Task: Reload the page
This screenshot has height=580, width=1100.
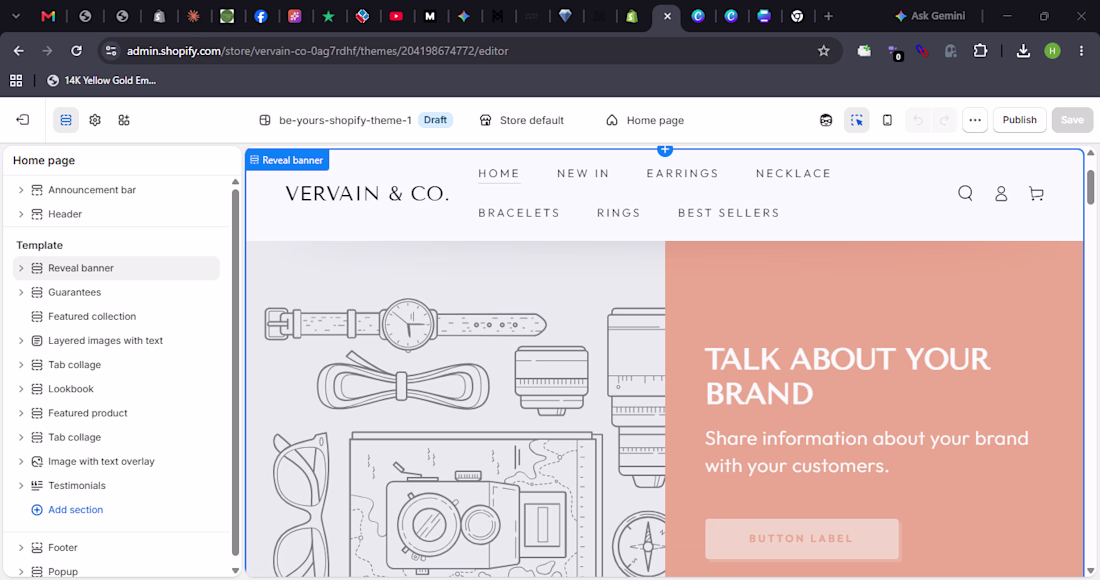Action: point(76,50)
